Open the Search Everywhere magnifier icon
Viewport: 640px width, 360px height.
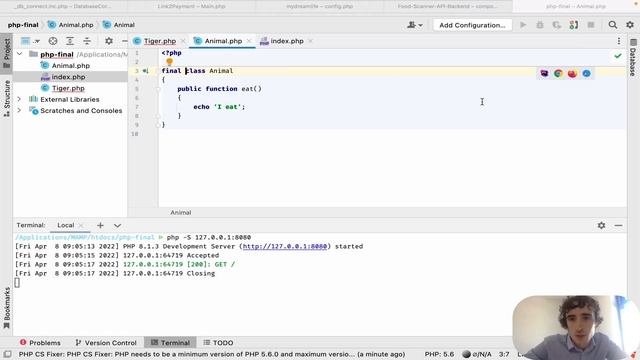click(612, 25)
